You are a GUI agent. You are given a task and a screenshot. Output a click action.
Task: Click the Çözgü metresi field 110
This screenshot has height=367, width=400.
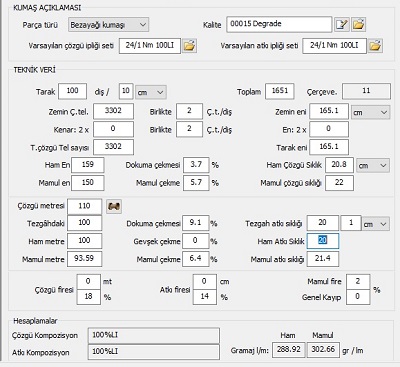[x=85, y=207]
